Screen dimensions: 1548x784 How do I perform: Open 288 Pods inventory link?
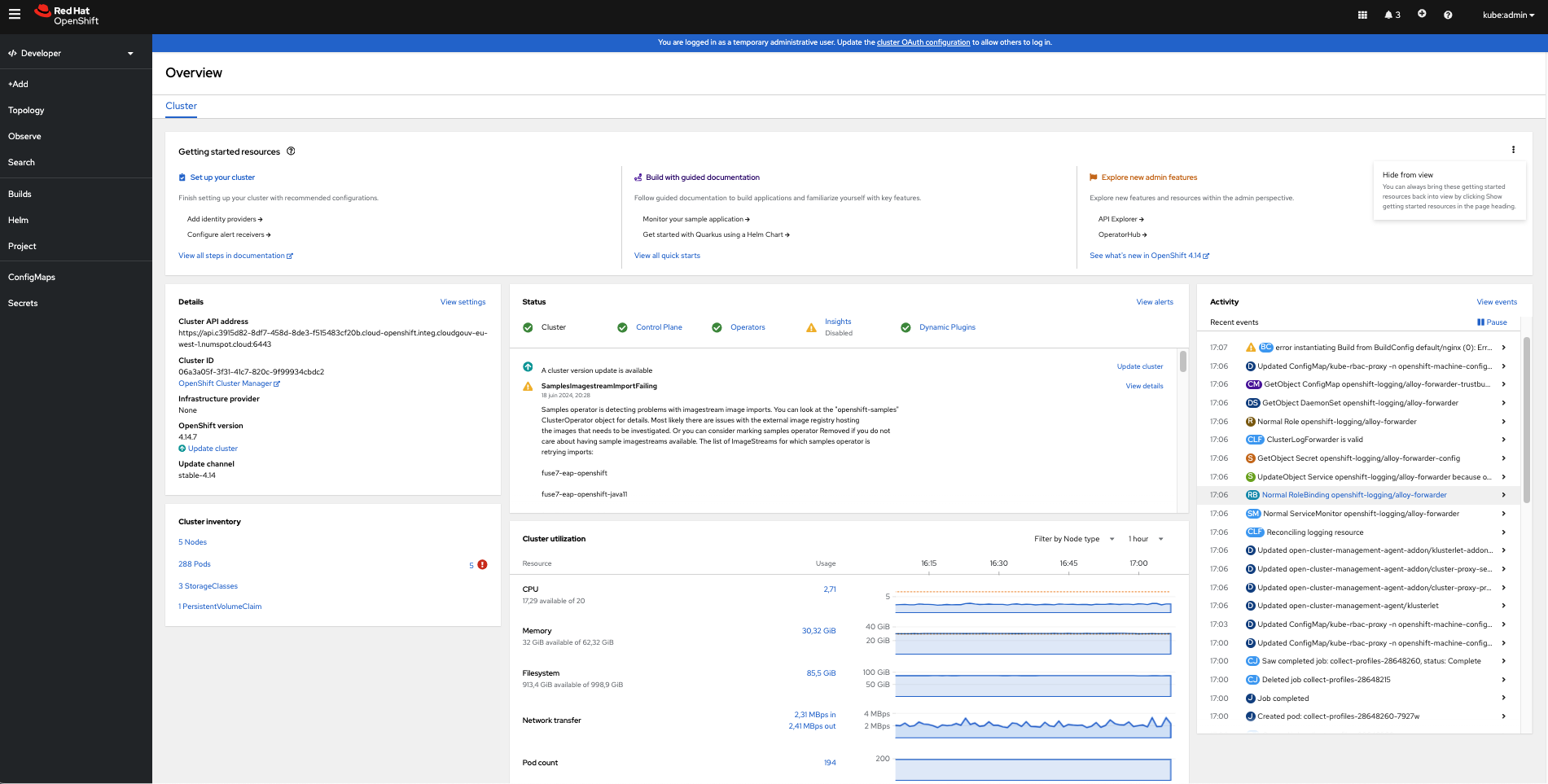(x=195, y=564)
